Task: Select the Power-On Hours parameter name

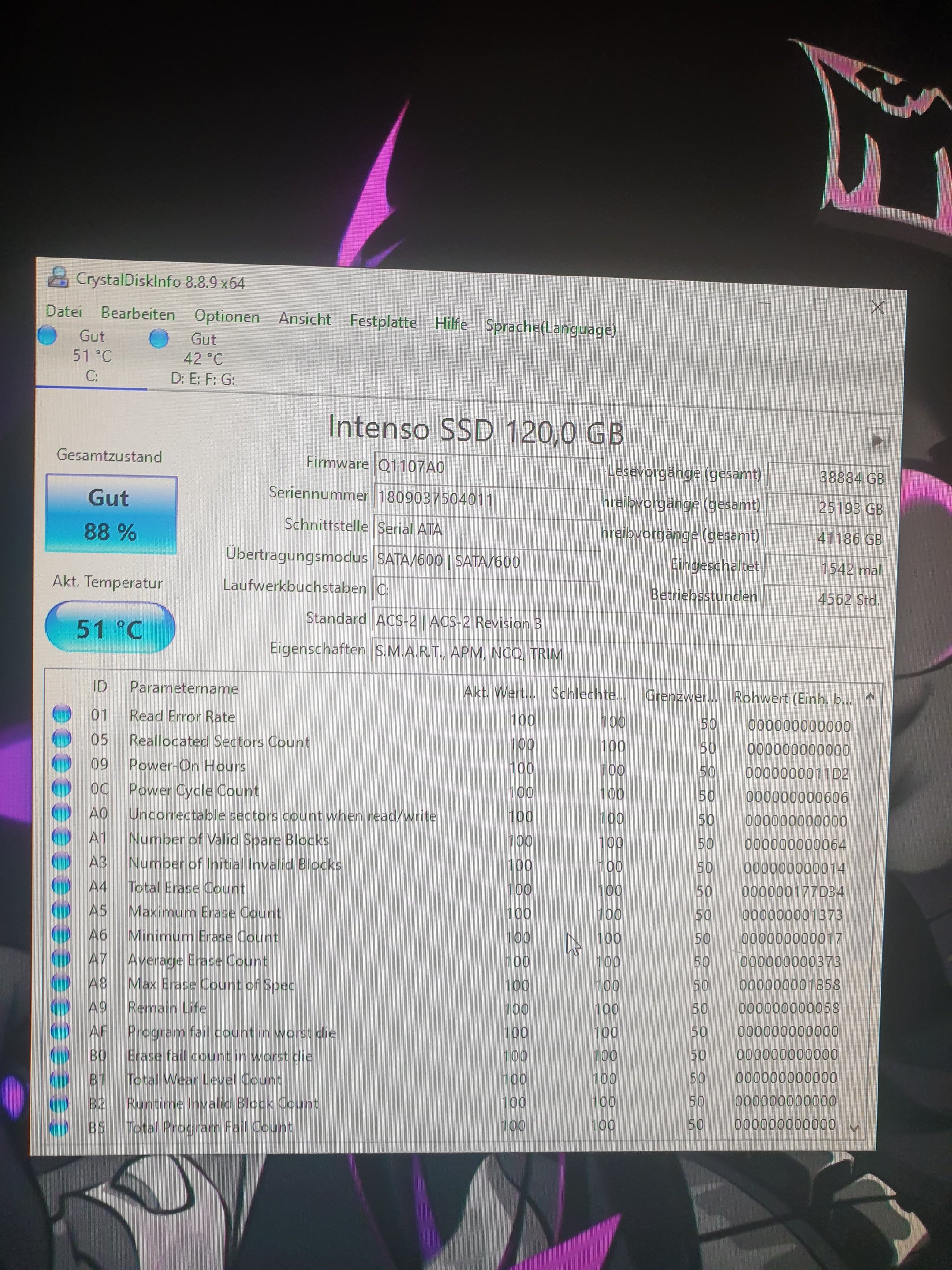Action: [187, 766]
